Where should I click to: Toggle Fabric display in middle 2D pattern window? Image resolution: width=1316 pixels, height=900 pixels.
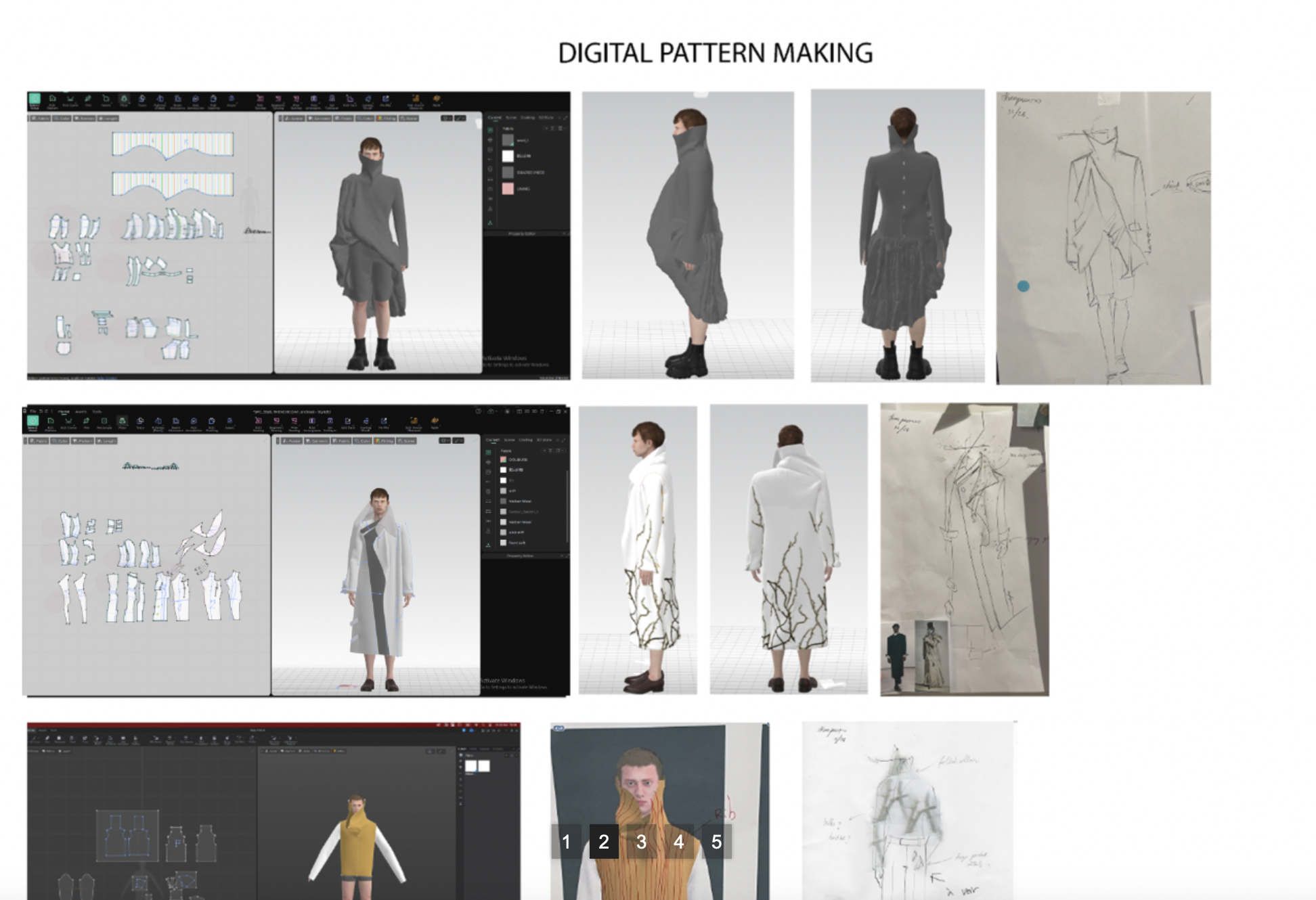click(38, 441)
